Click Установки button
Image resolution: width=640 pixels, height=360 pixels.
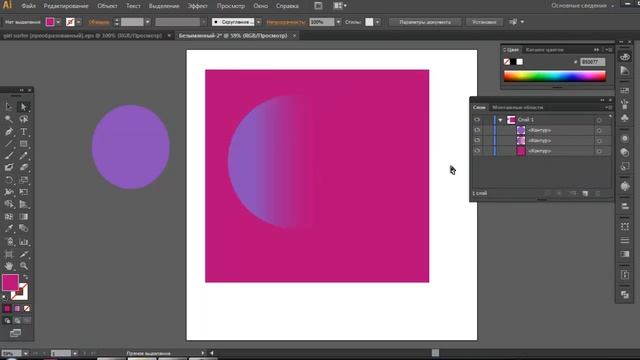coord(484,22)
